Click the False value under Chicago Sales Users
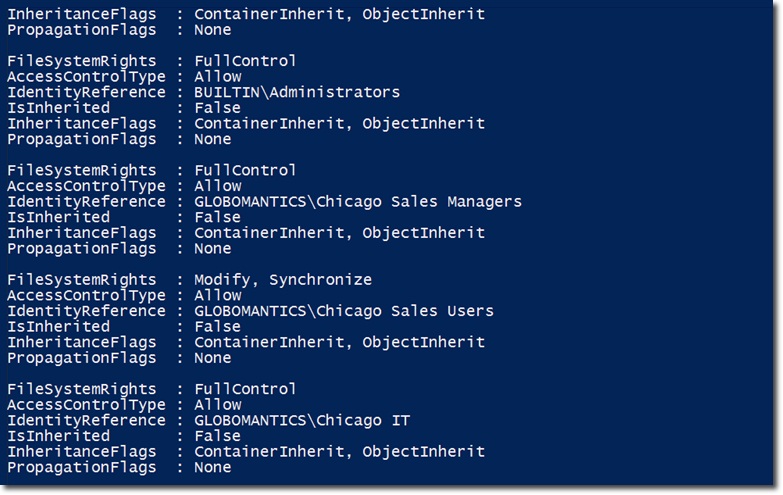783x495 pixels. click(217, 326)
